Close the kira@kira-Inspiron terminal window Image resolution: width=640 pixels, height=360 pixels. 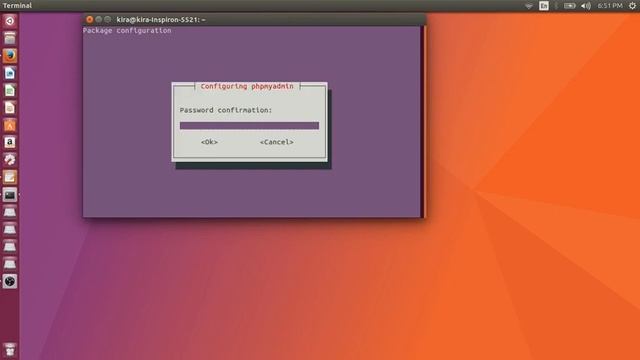pyautogui.click(x=89, y=19)
